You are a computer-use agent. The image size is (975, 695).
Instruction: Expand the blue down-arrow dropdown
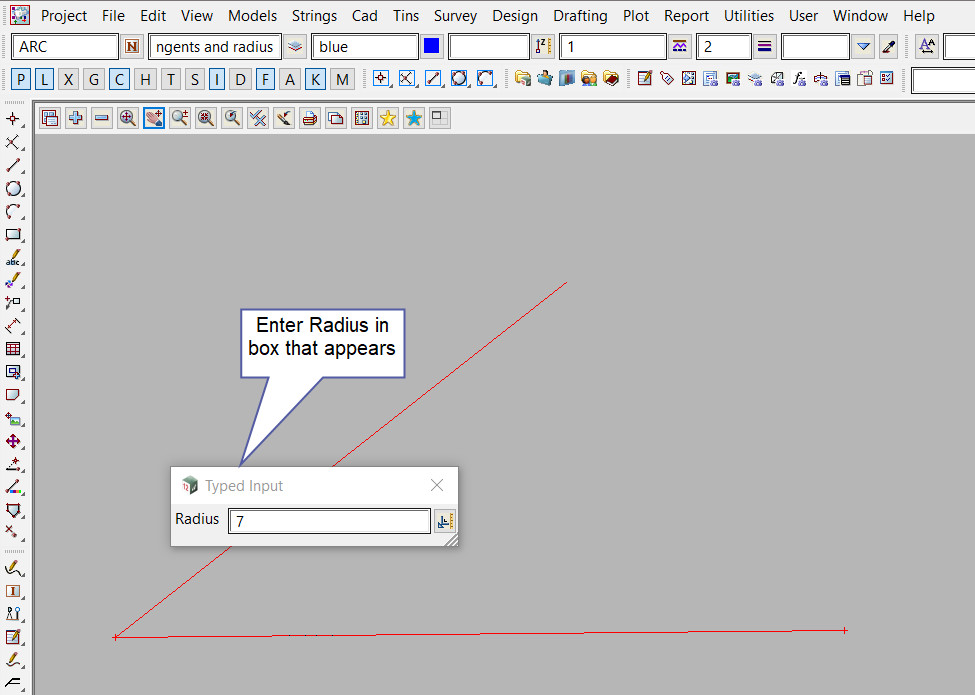click(864, 47)
